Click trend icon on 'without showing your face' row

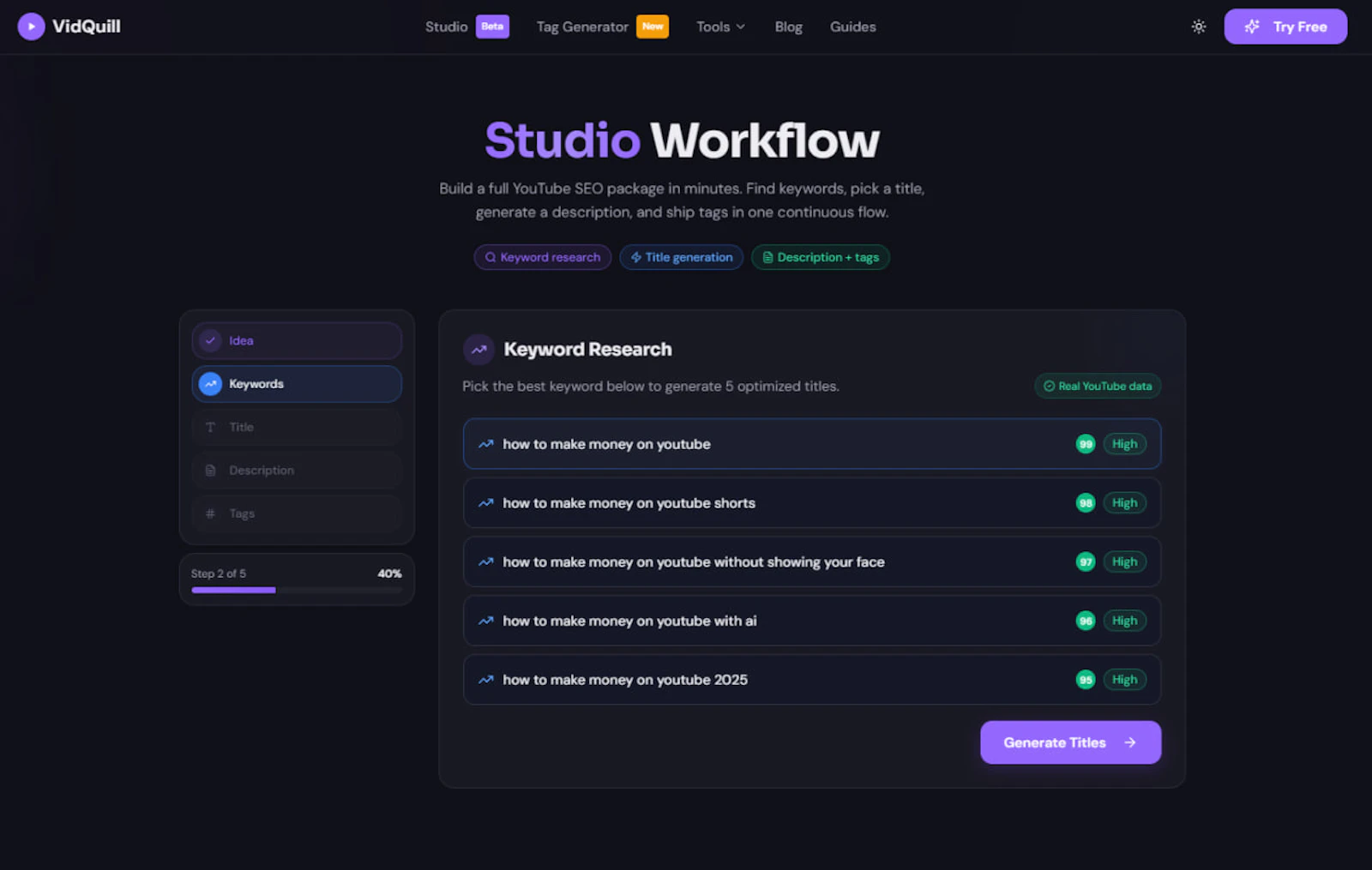click(485, 562)
